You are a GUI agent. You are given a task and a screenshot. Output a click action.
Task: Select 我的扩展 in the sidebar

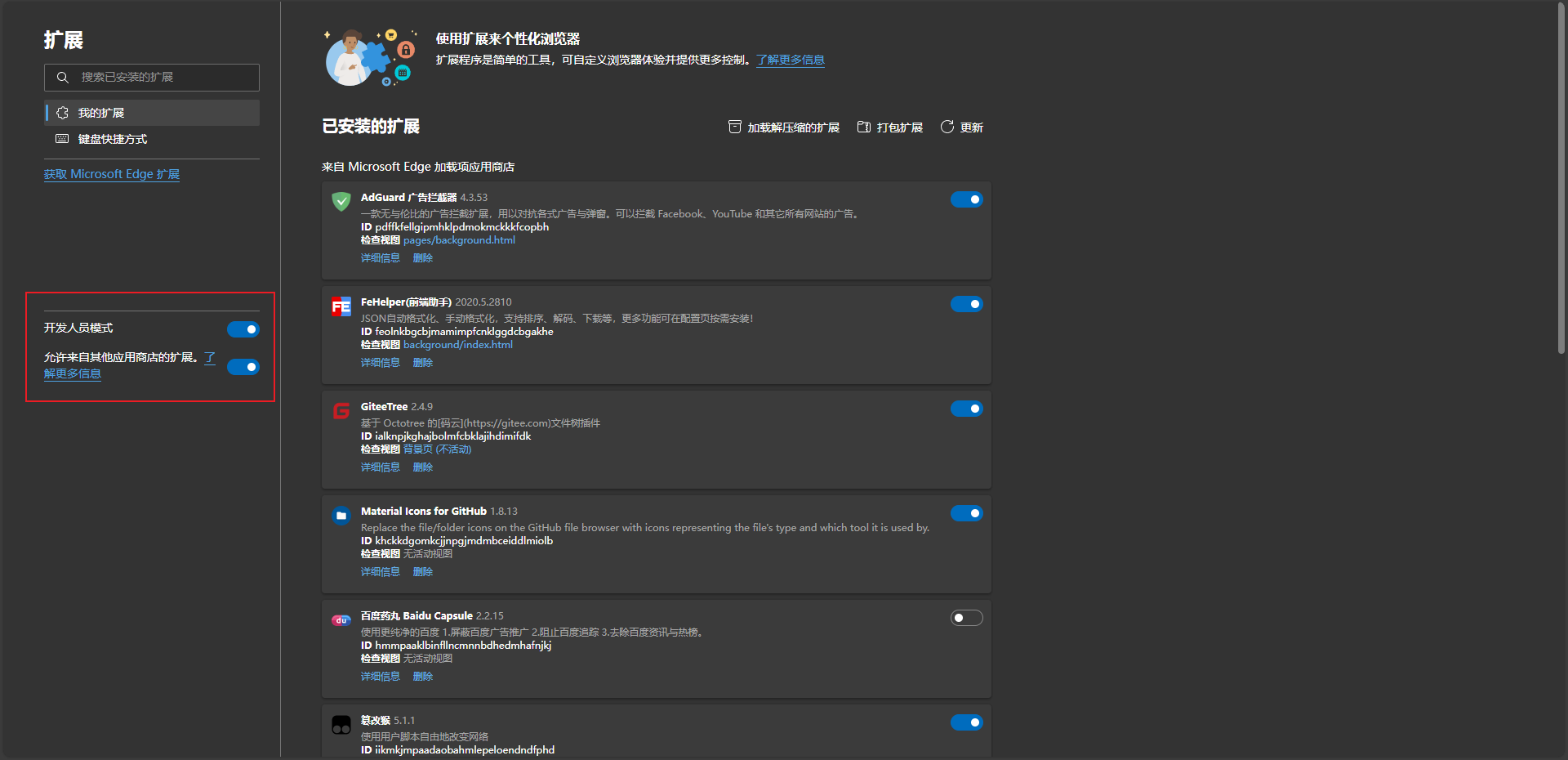point(152,113)
